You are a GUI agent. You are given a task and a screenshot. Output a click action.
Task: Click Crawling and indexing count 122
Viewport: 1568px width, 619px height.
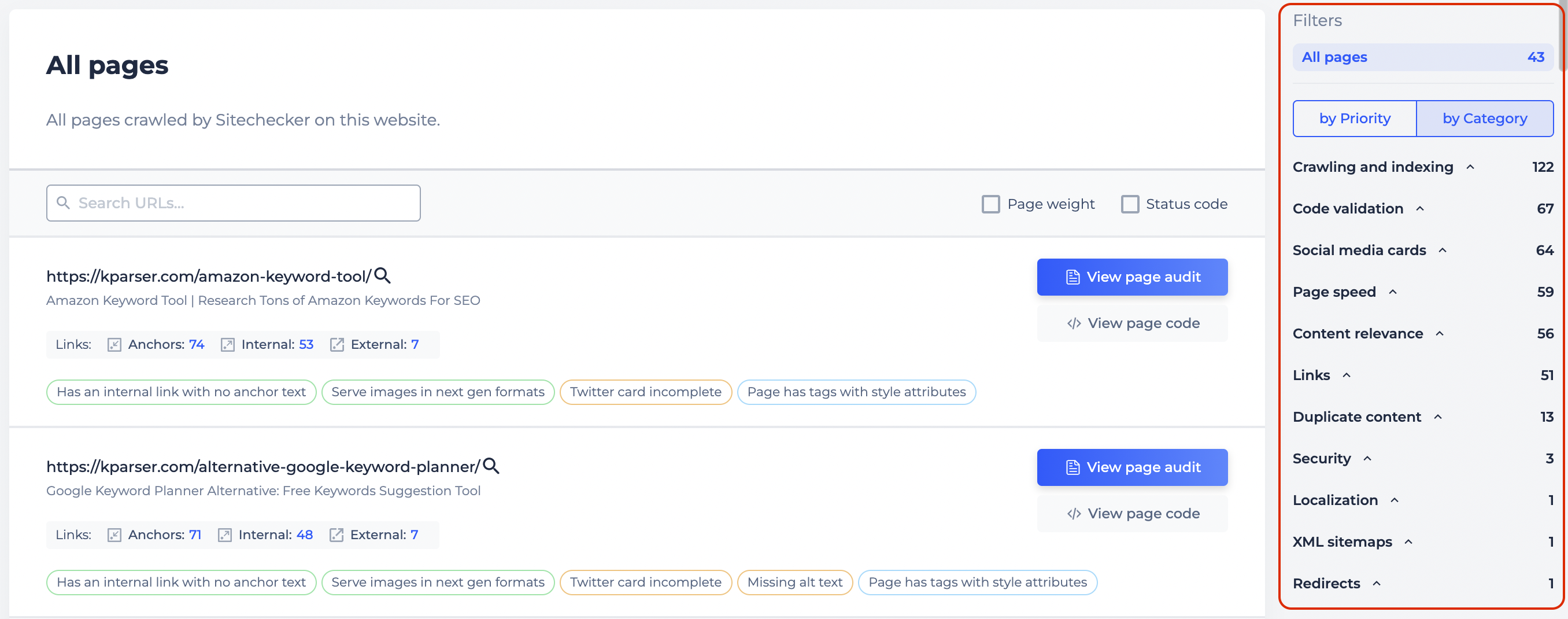click(x=1543, y=167)
